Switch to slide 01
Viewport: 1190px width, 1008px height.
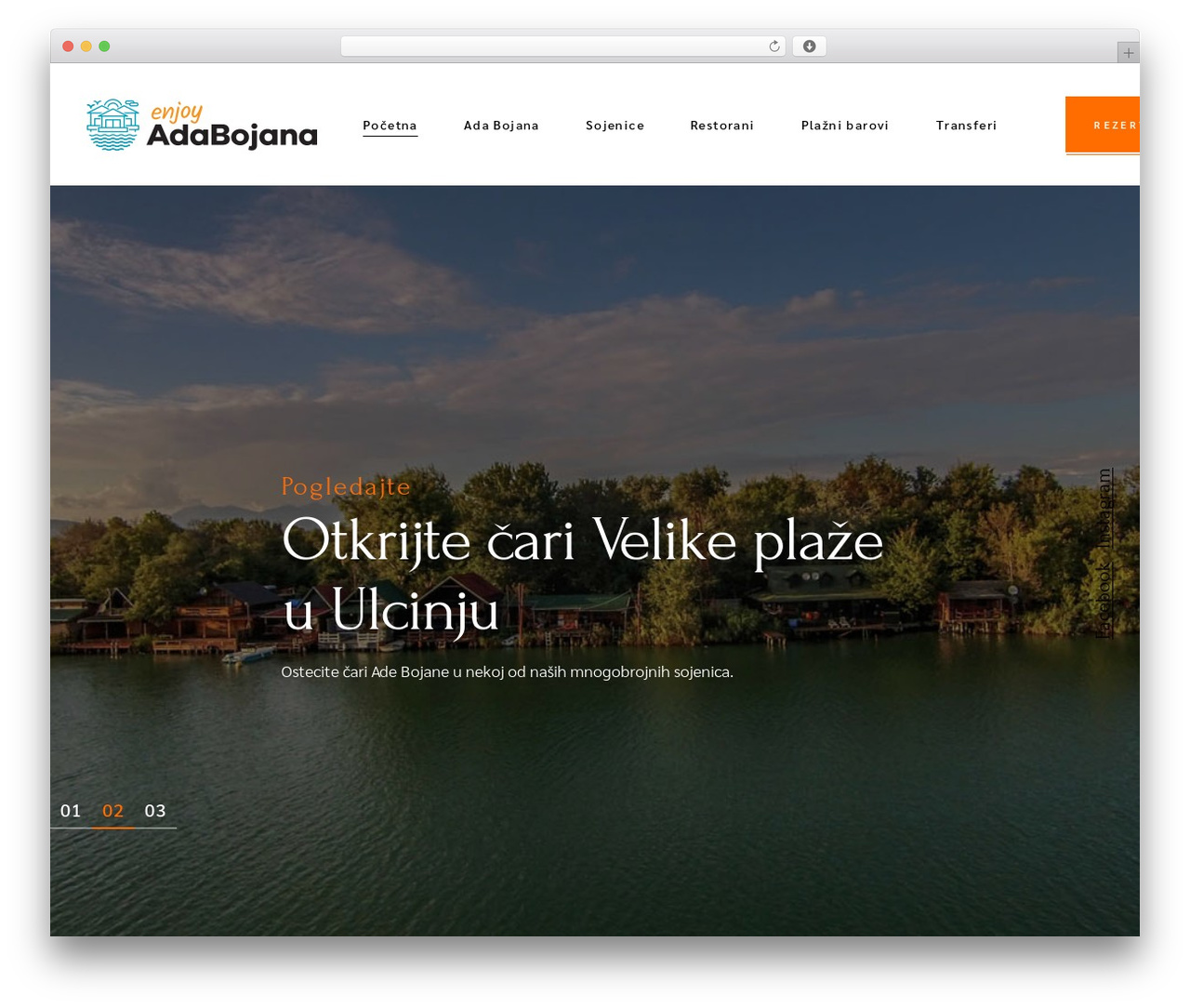coord(71,811)
